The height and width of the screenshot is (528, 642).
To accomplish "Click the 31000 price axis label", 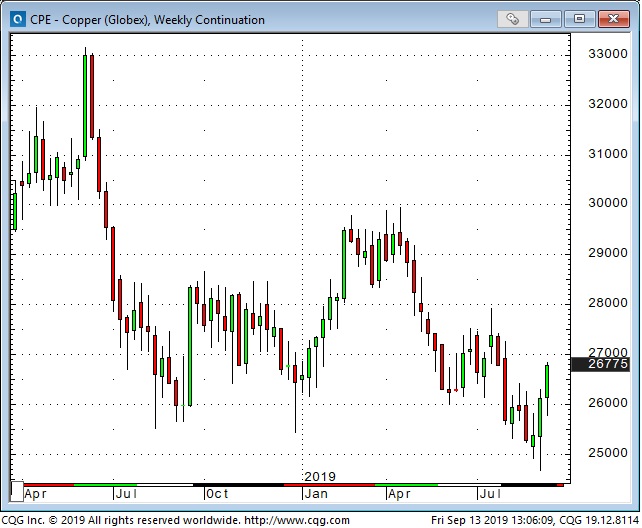I will point(608,153).
